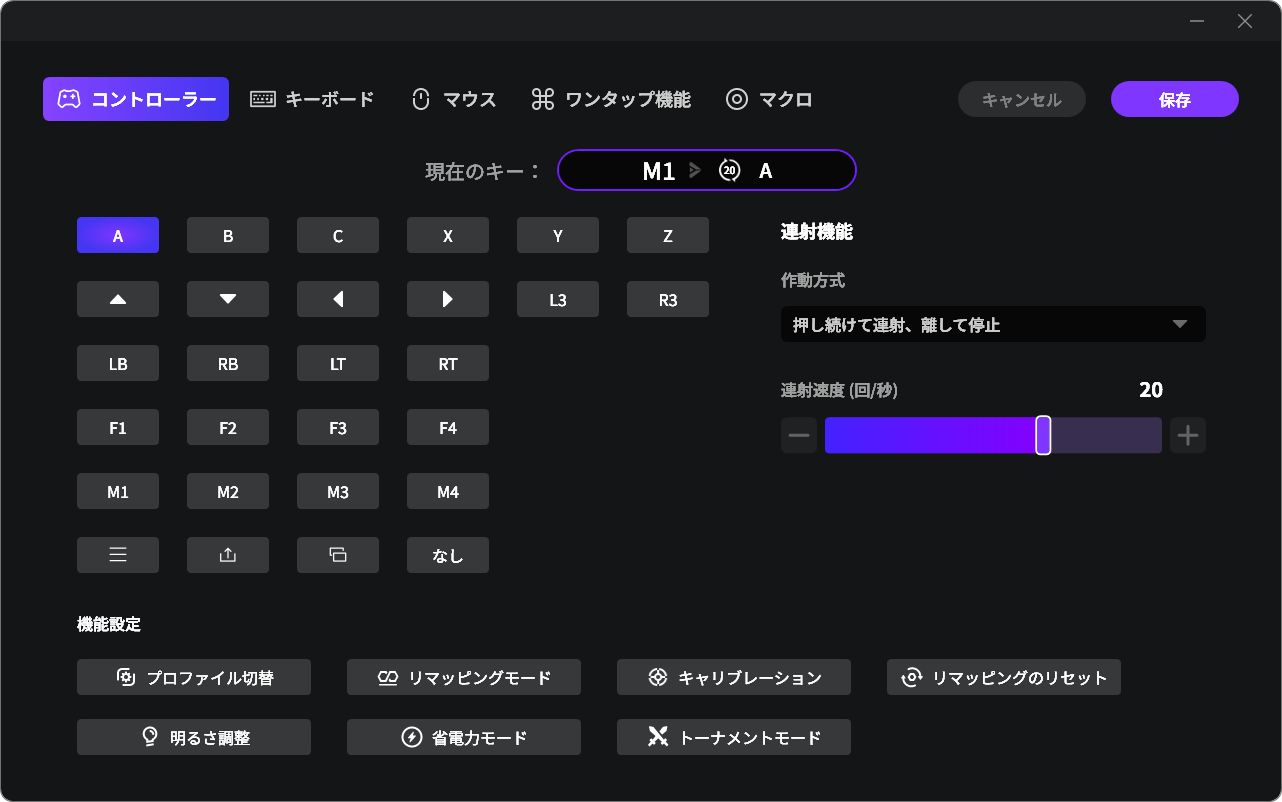Select the hamburger menu controller button
Image resolution: width=1282 pixels, height=802 pixels.
coord(118,555)
